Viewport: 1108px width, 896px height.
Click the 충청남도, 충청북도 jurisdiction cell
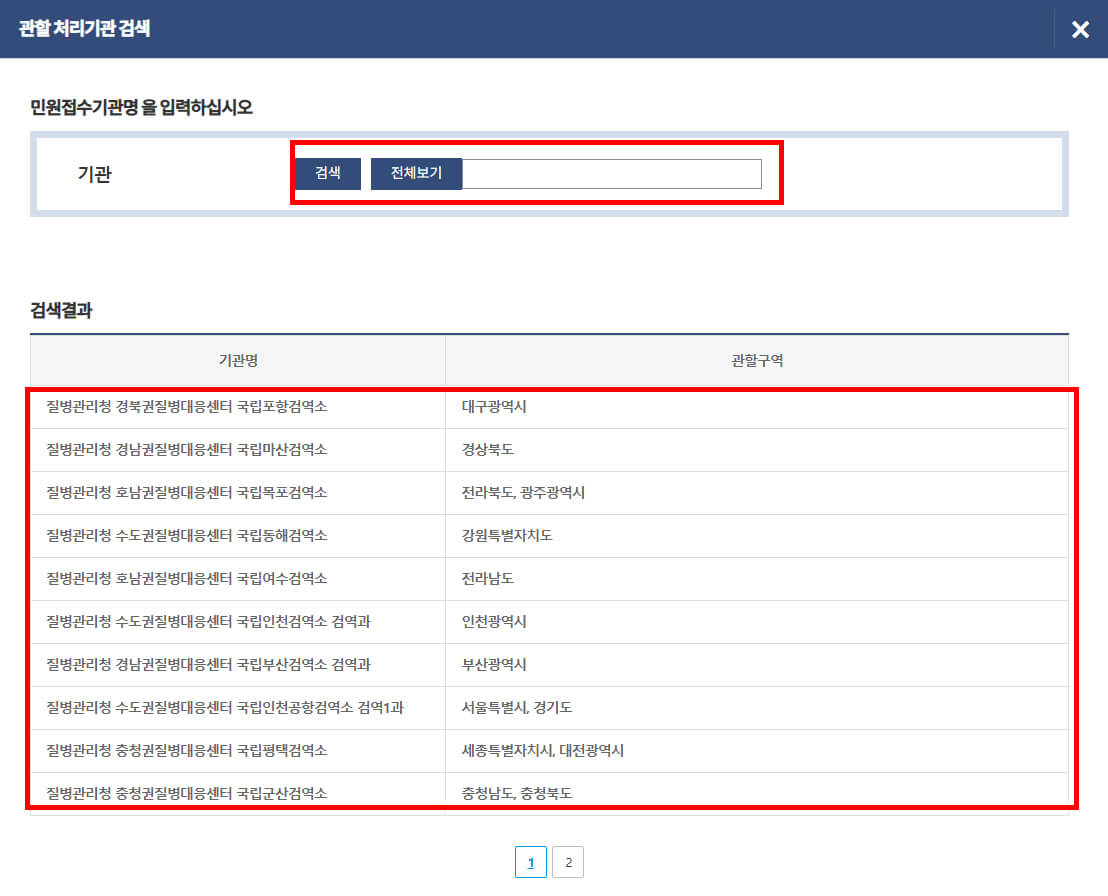pos(757,794)
